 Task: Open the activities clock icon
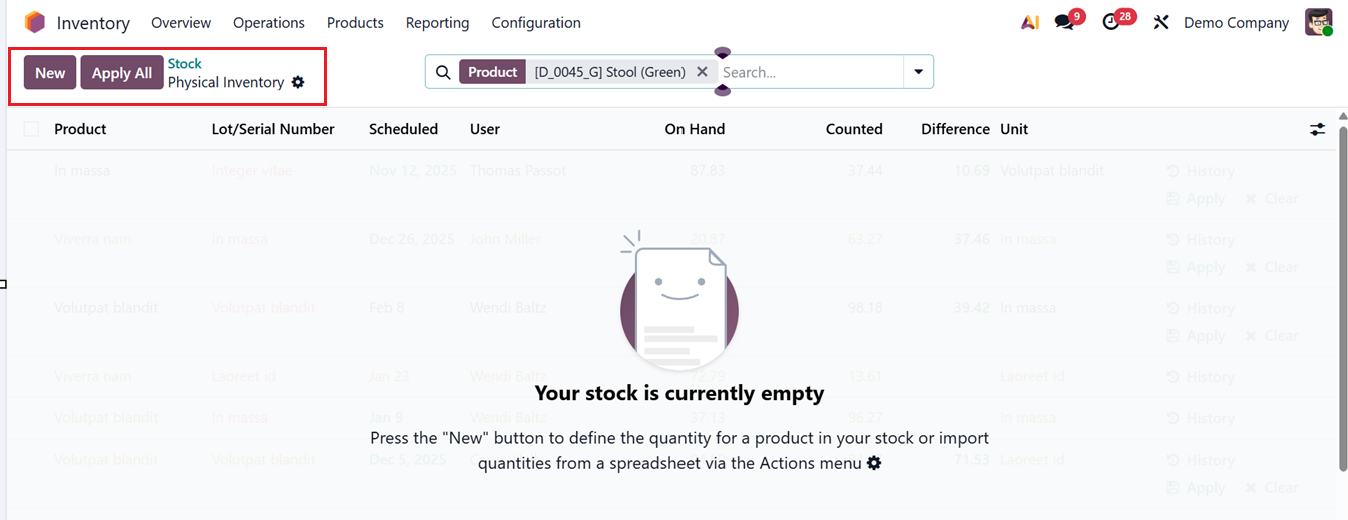pyautogui.click(x=1111, y=22)
